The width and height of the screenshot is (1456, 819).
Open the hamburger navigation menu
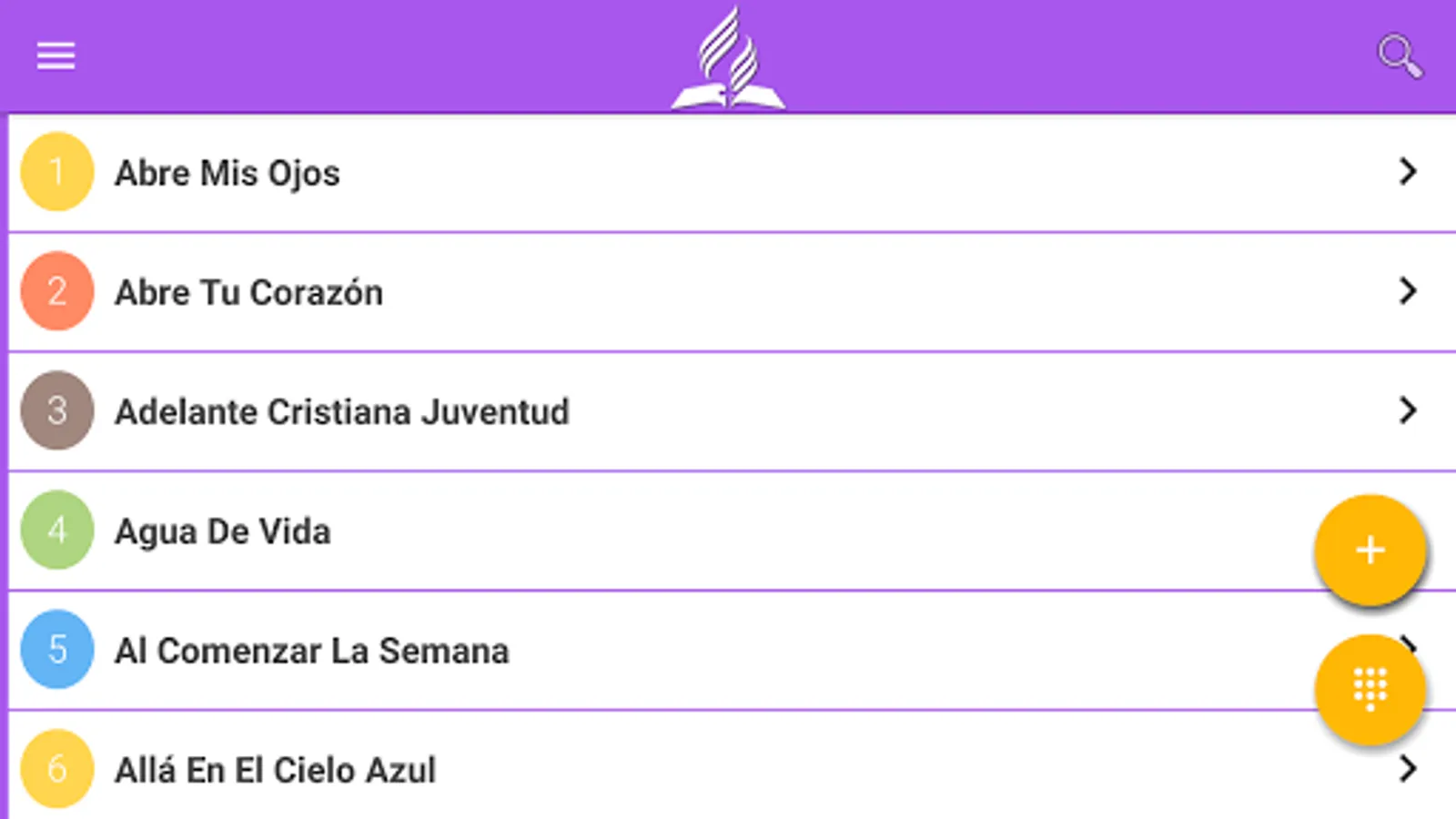coord(56,56)
